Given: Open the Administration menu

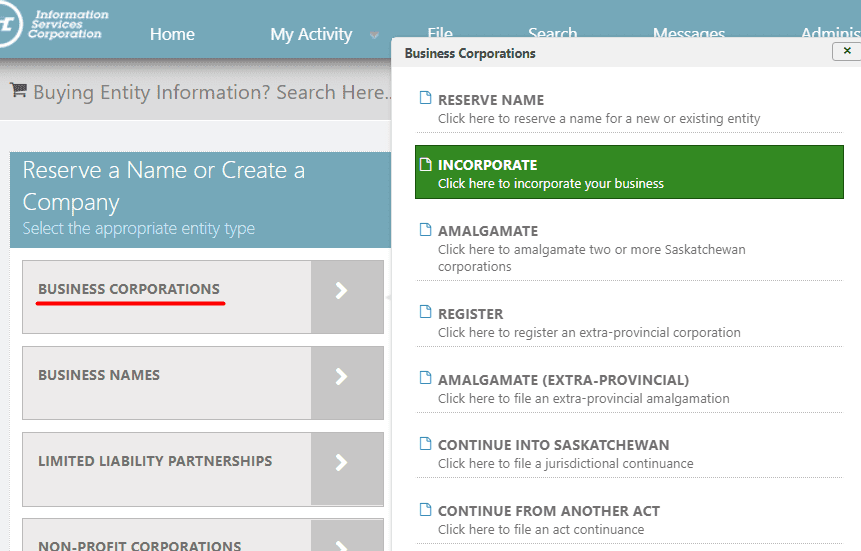Looking at the screenshot, I should tap(830, 32).
